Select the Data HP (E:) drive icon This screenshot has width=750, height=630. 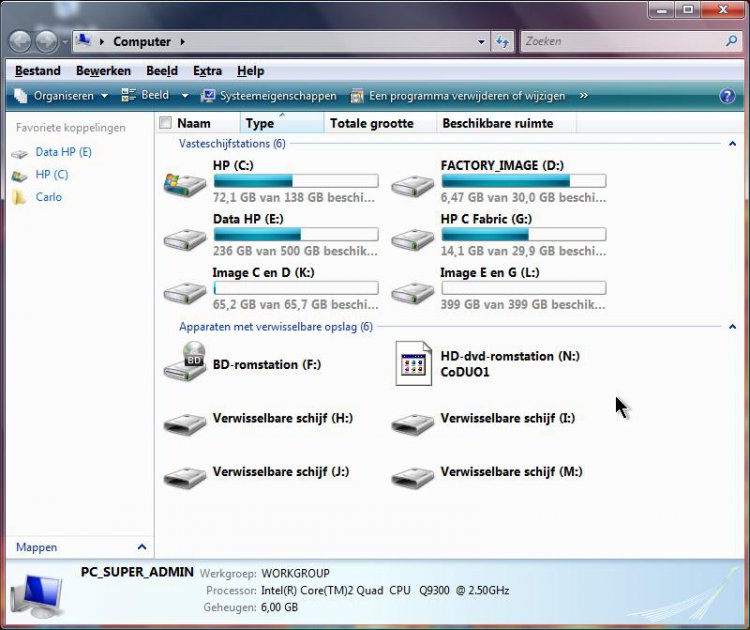click(185, 239)
